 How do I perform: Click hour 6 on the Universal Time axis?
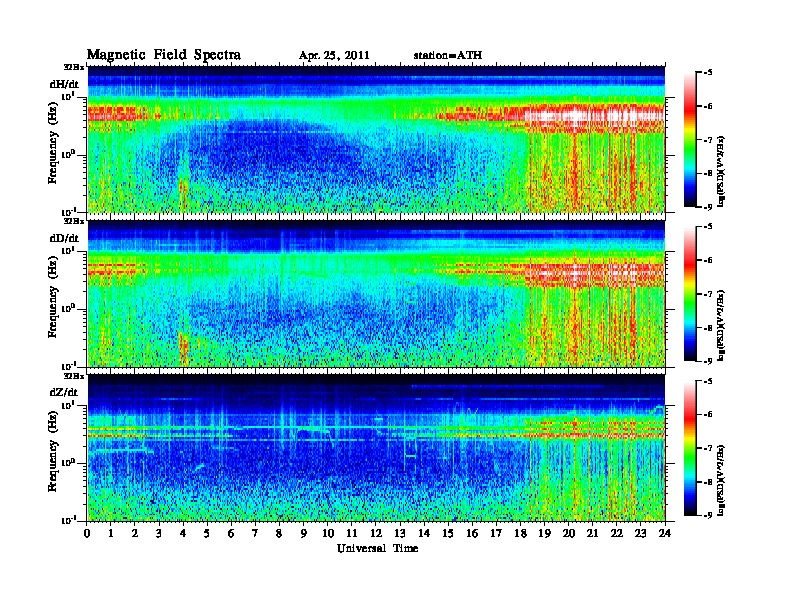click(231, 533)
